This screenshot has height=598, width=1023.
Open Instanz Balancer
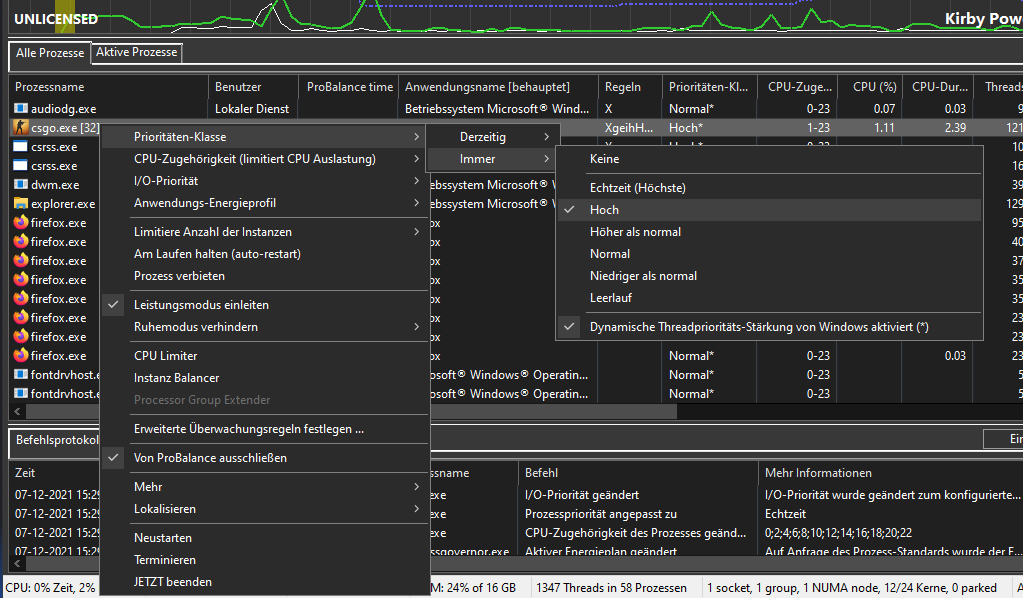(x=264, y=378)
